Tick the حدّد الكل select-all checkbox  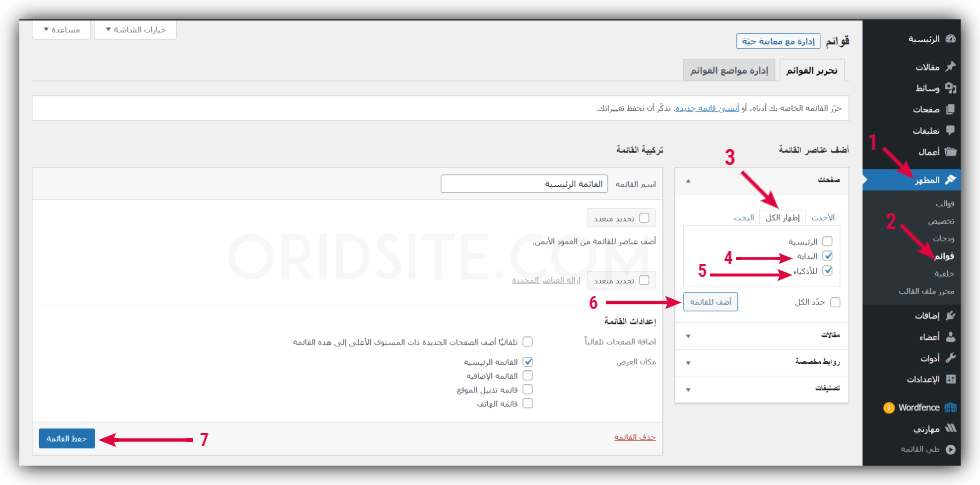point(835,302)
